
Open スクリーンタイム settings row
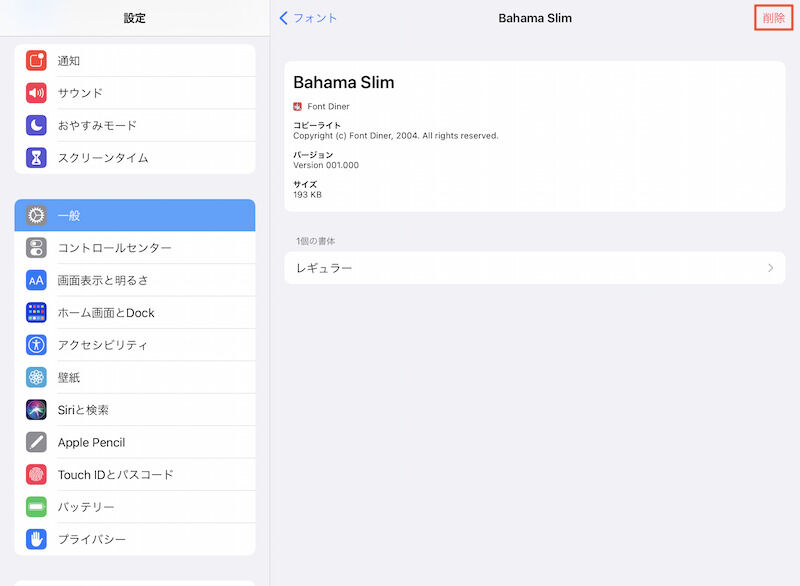[x=135, y=158]
